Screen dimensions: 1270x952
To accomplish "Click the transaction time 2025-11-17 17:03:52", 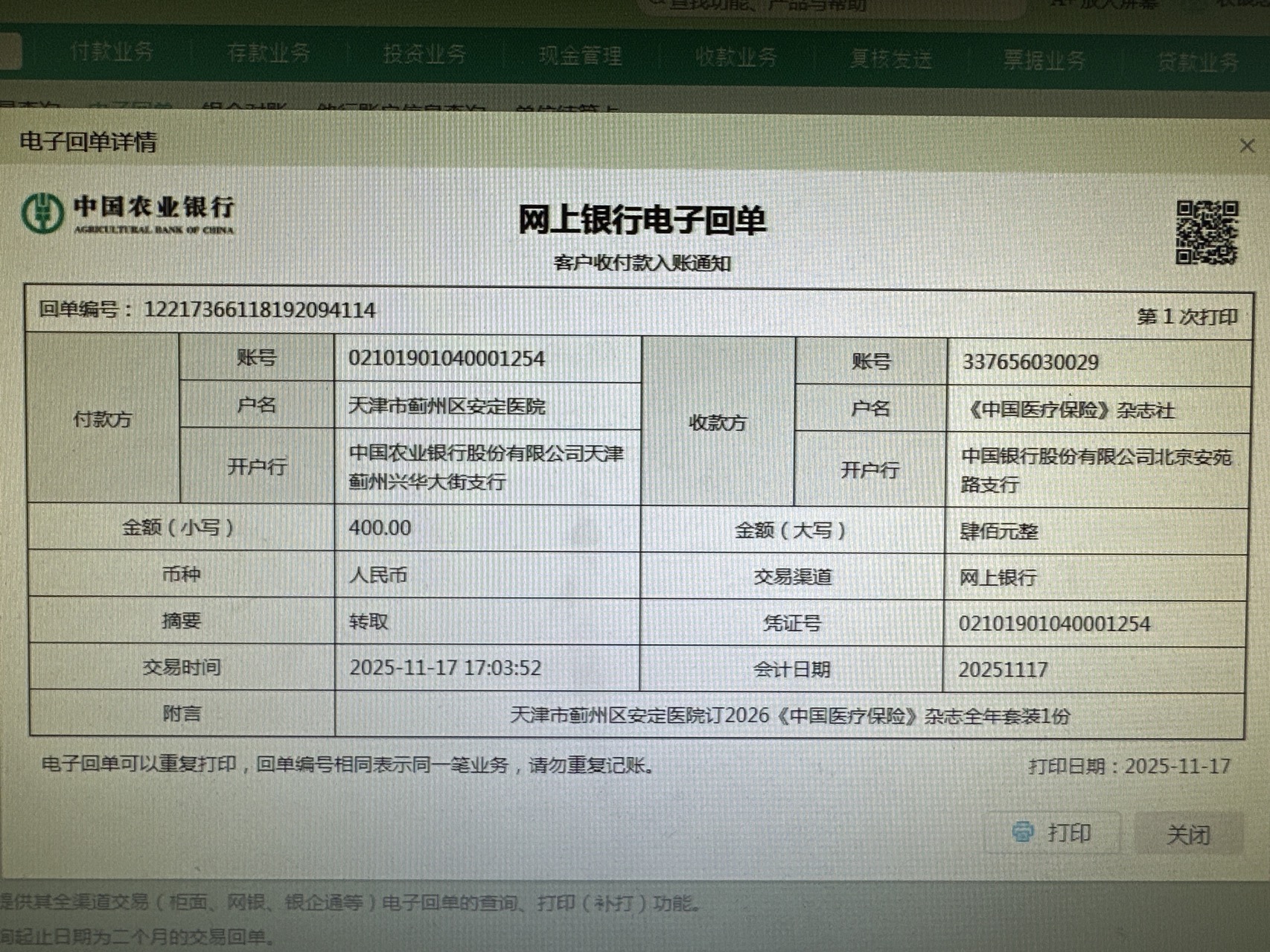I will pos(445,668).
